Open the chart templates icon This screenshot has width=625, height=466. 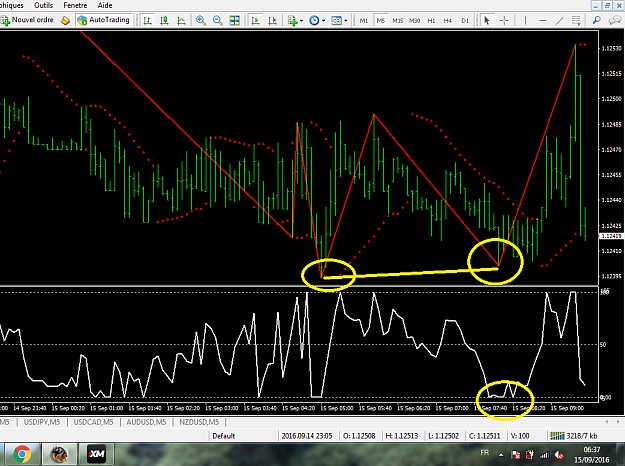pos(336,20)
